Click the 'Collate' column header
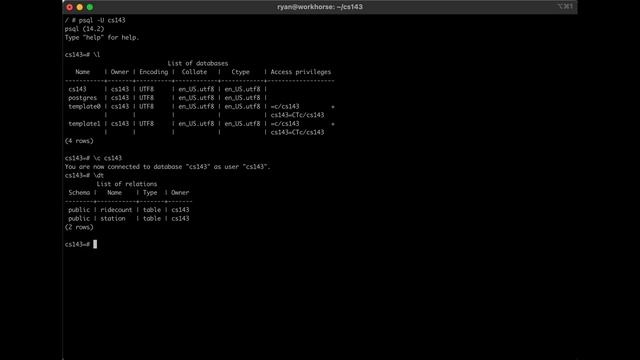 pyautogui.click(x=194, y=72)
